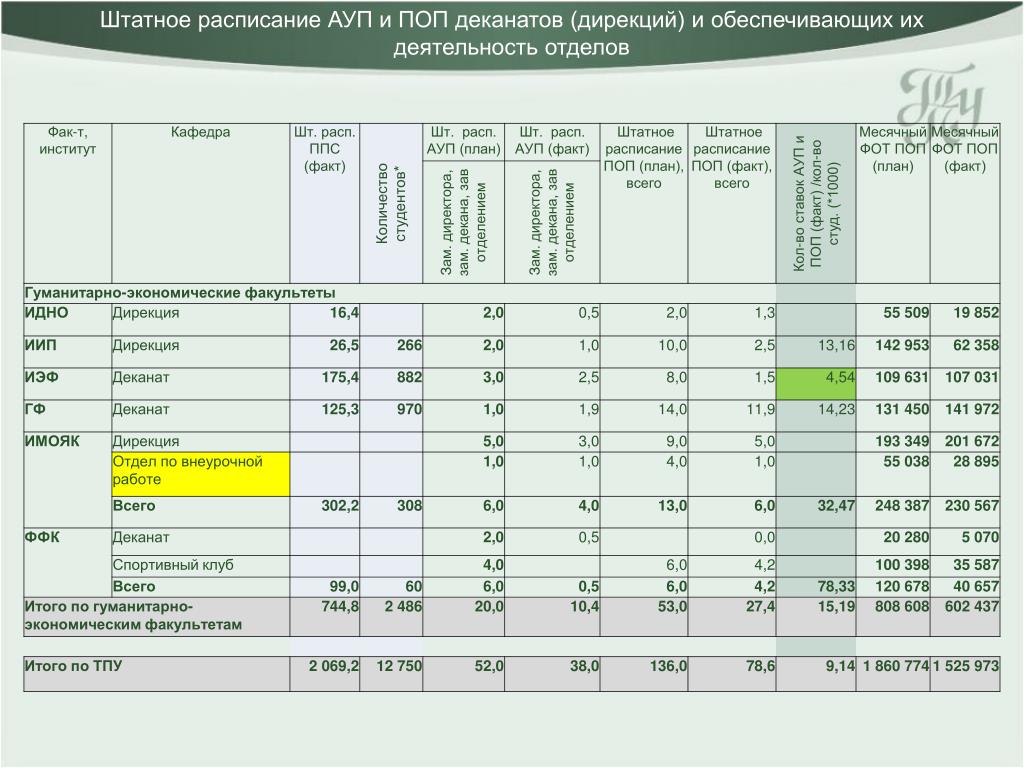Viewport: 1024px width, 768px height.
Task: Select the ППС value "175,4"
Action: [340, 377]
